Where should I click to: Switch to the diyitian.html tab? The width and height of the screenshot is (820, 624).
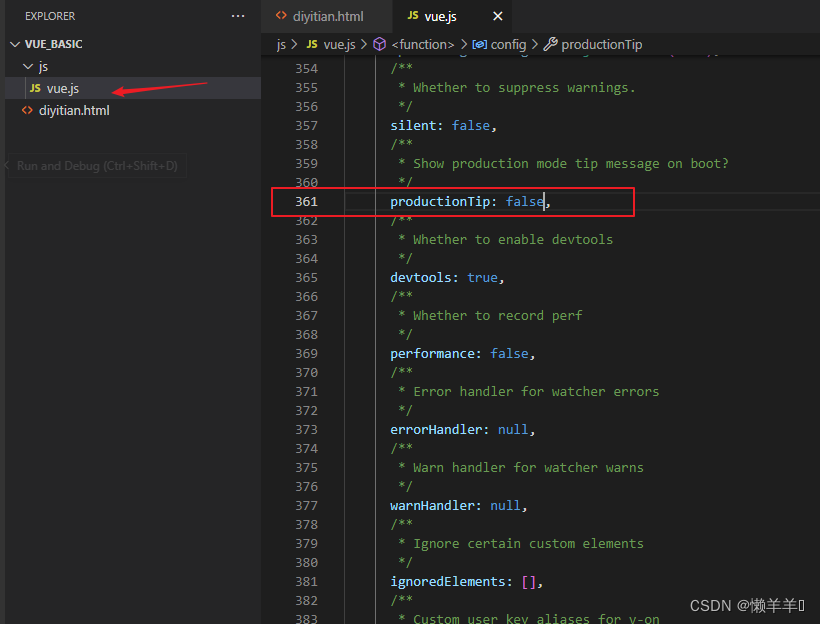tap(327, 17)
